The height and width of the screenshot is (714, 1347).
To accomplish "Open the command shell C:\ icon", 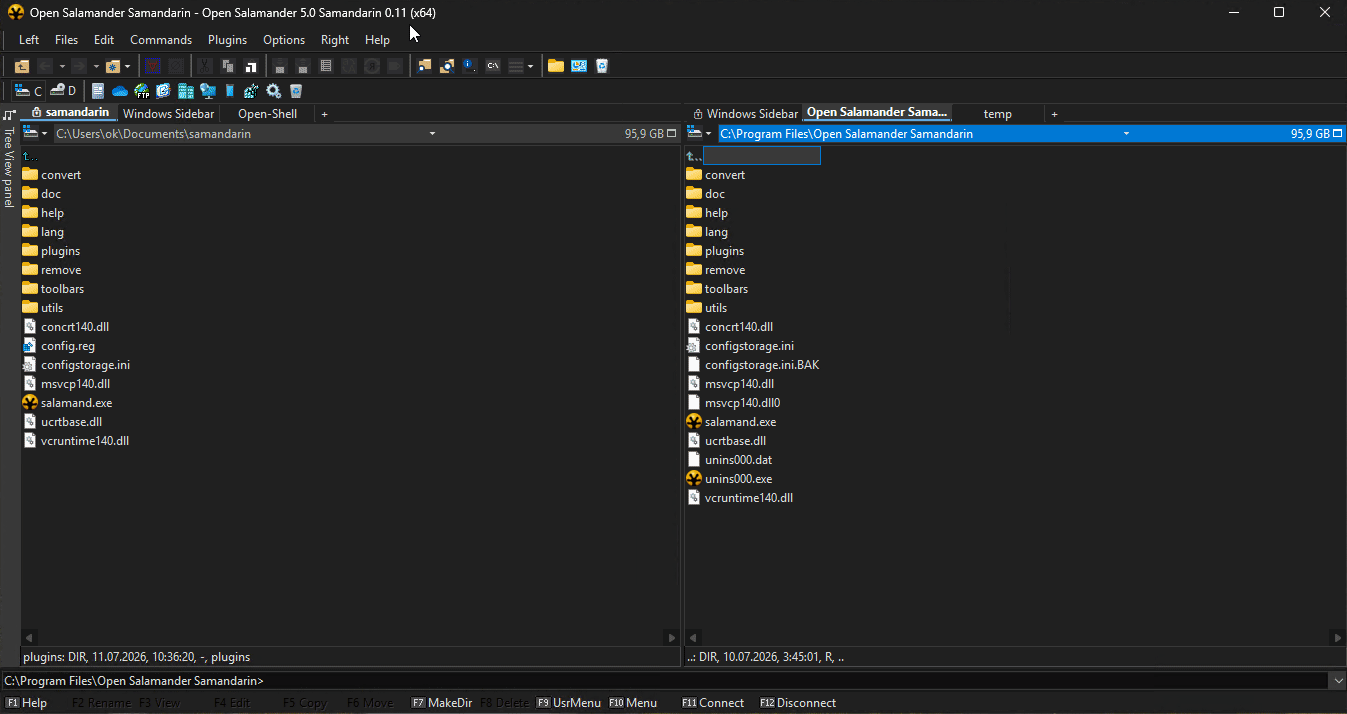I will (x=493, y=66).
